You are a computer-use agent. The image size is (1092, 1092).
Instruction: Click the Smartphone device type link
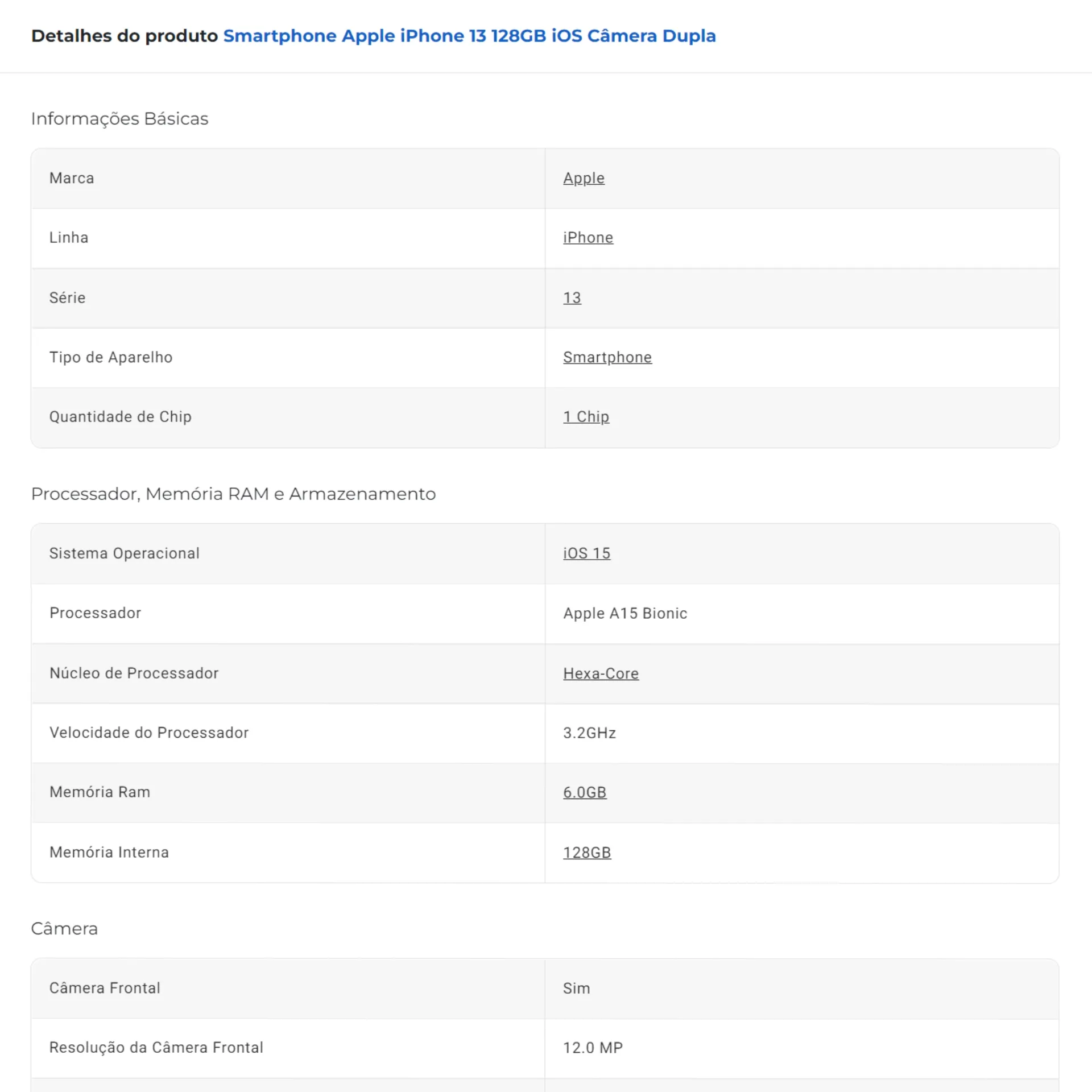tap(607, 357)
